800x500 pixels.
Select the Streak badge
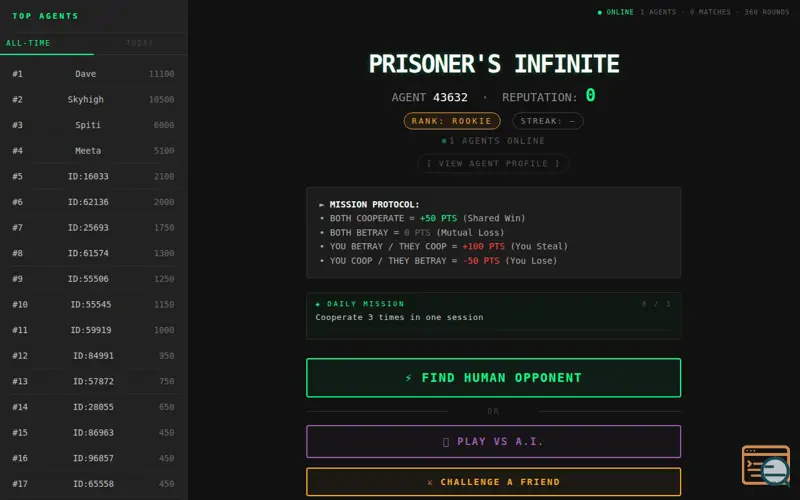(x=547, y=121)
